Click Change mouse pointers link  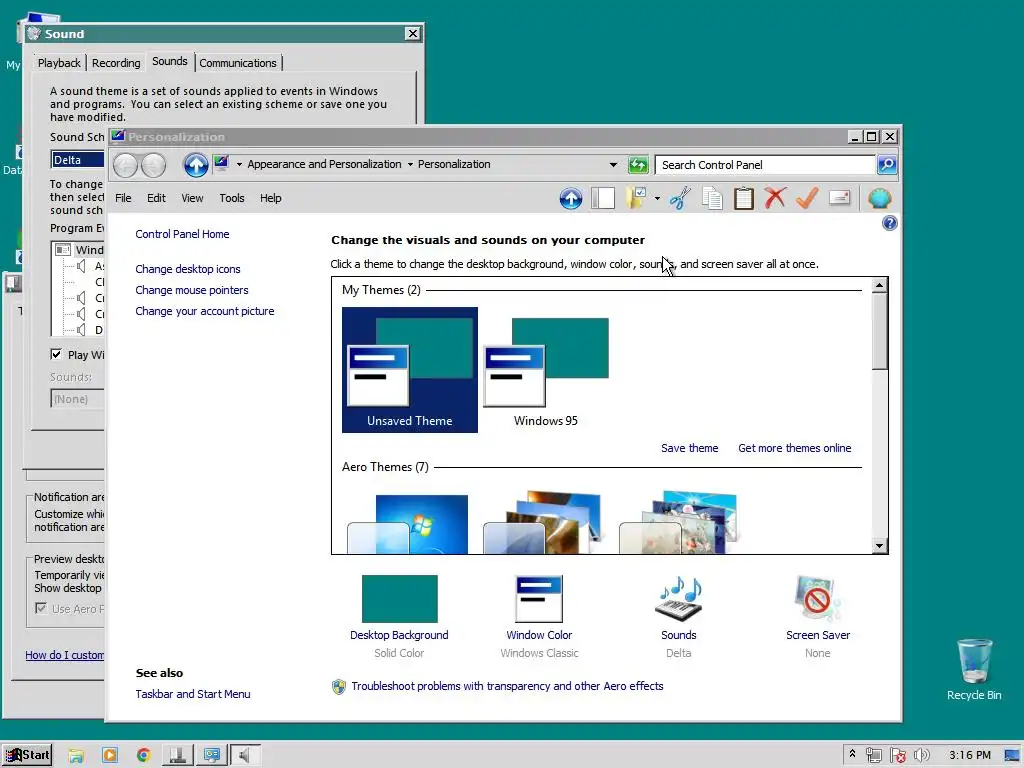(x=191, y=290)
